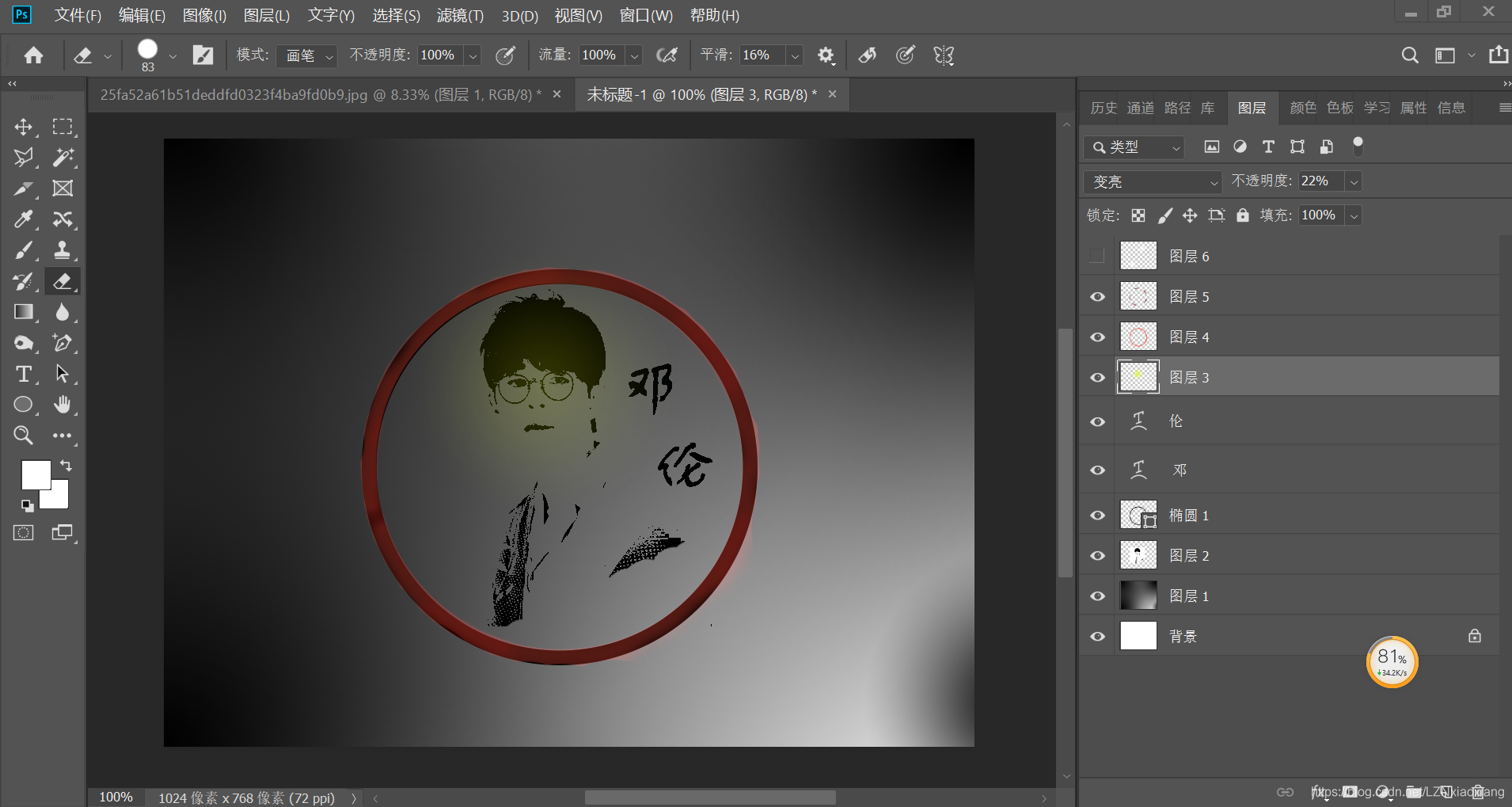Open the 不透明度 22% dropdown
The image size is (1512, 807).
1354,181
